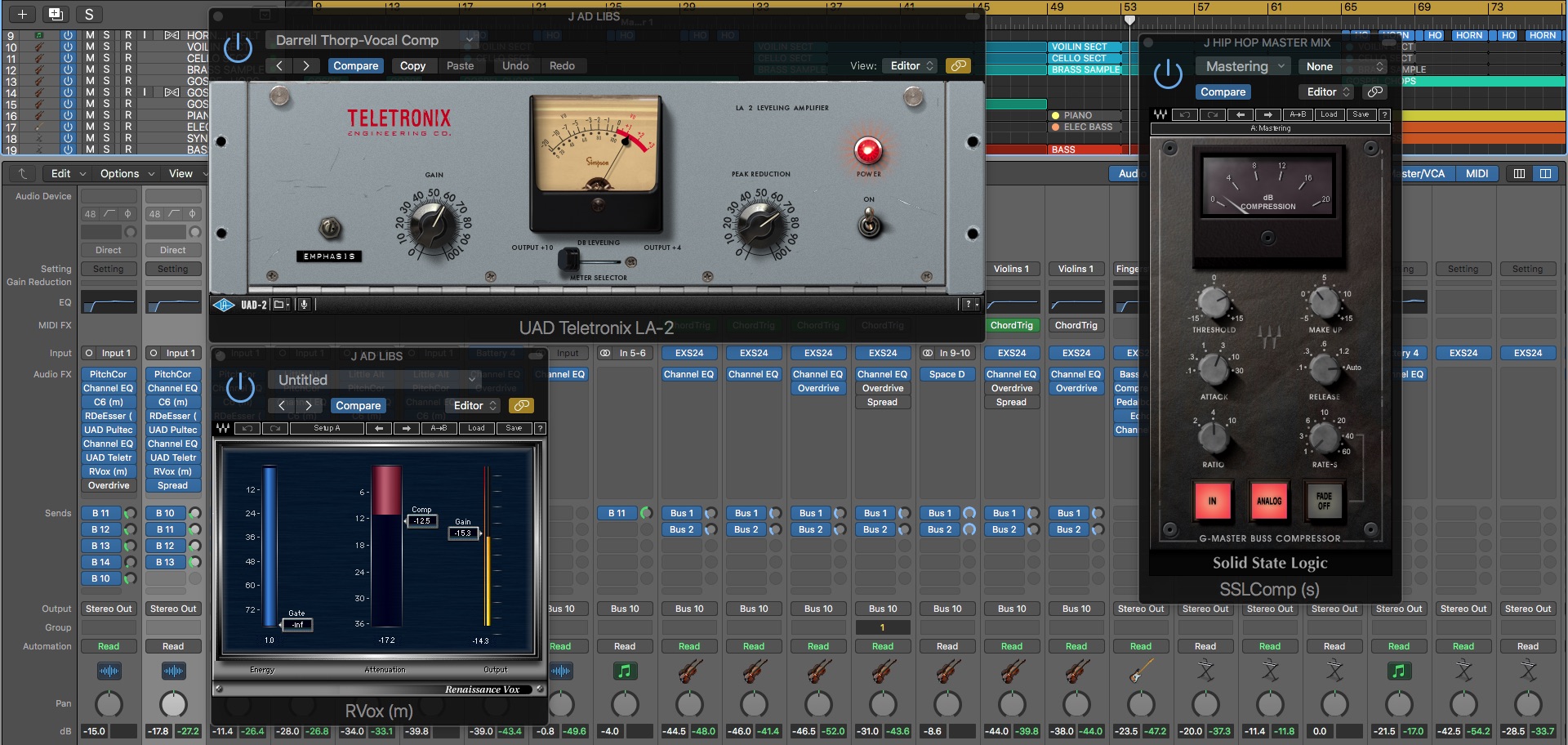Image resolution: width=1568 pixels, height=745 pixels.
Task: Open the Darrell Thorp-Vocal Comp preset dropdown
Action: (372, 39)
